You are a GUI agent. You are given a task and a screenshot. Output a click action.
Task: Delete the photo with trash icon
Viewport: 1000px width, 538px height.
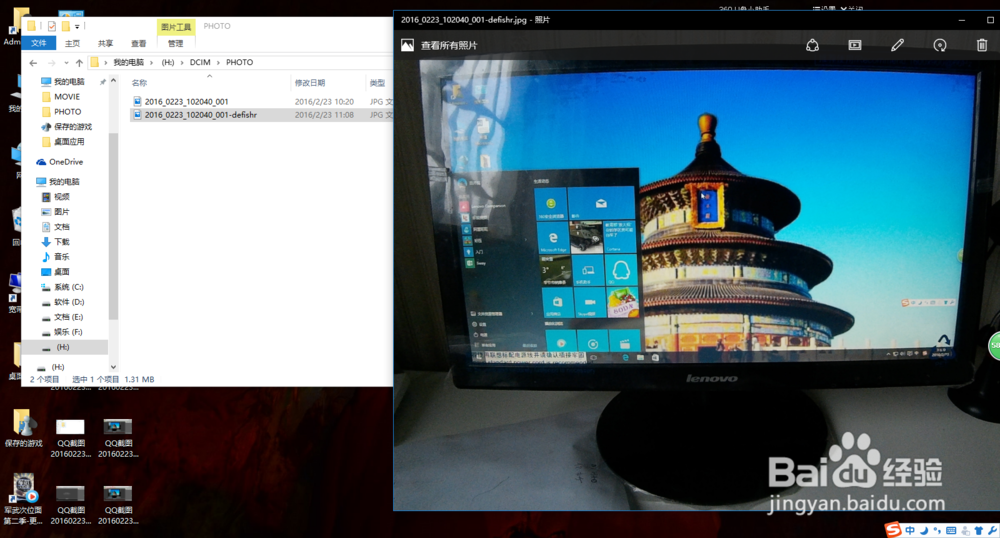tap(982, 45)
